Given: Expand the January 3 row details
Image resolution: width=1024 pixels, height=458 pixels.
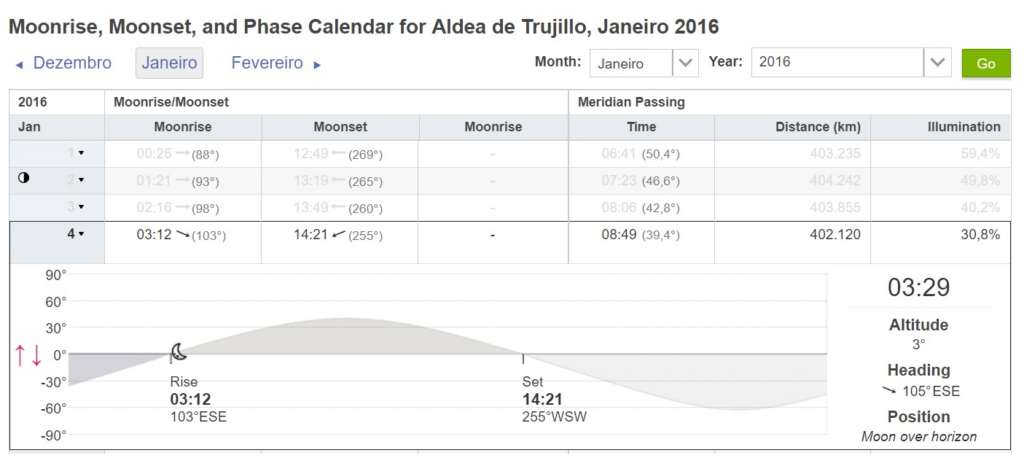Looking at the screenshot, I should 81,207.
